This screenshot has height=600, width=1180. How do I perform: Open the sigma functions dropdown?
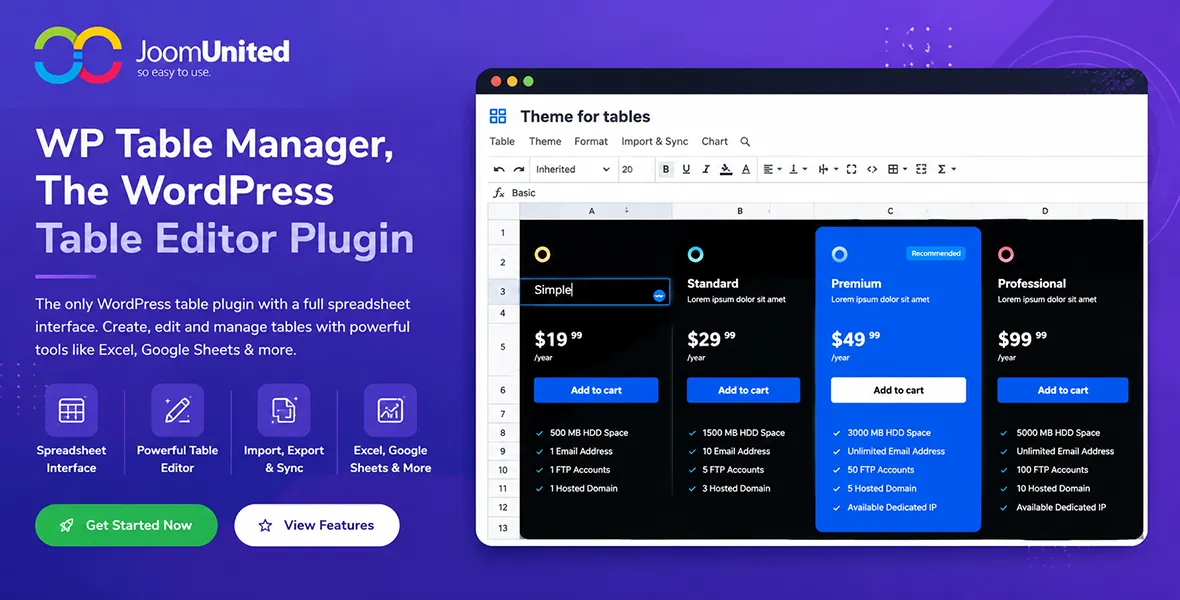[x=947, y=169]
